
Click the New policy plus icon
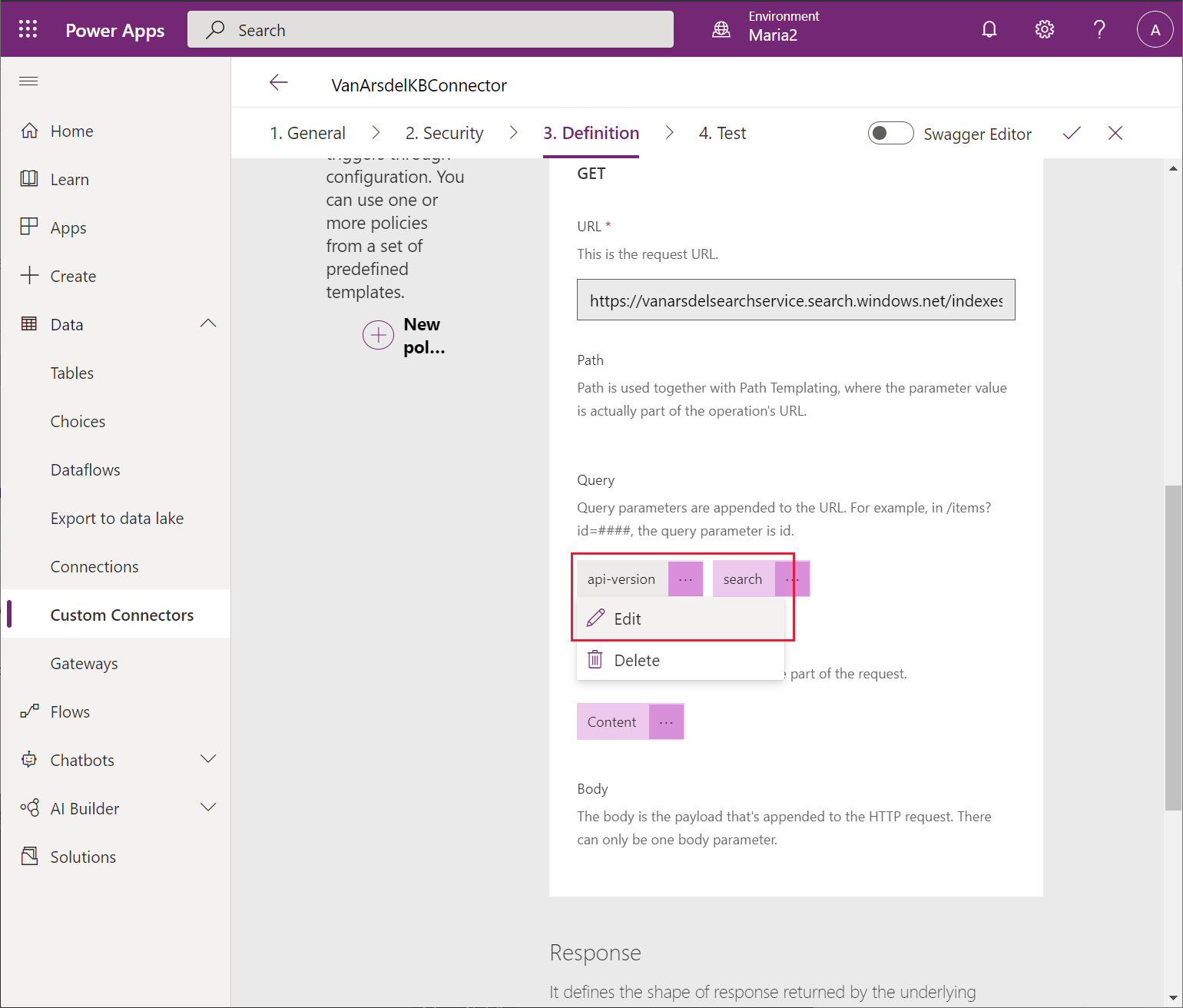[x=378, y=335]
